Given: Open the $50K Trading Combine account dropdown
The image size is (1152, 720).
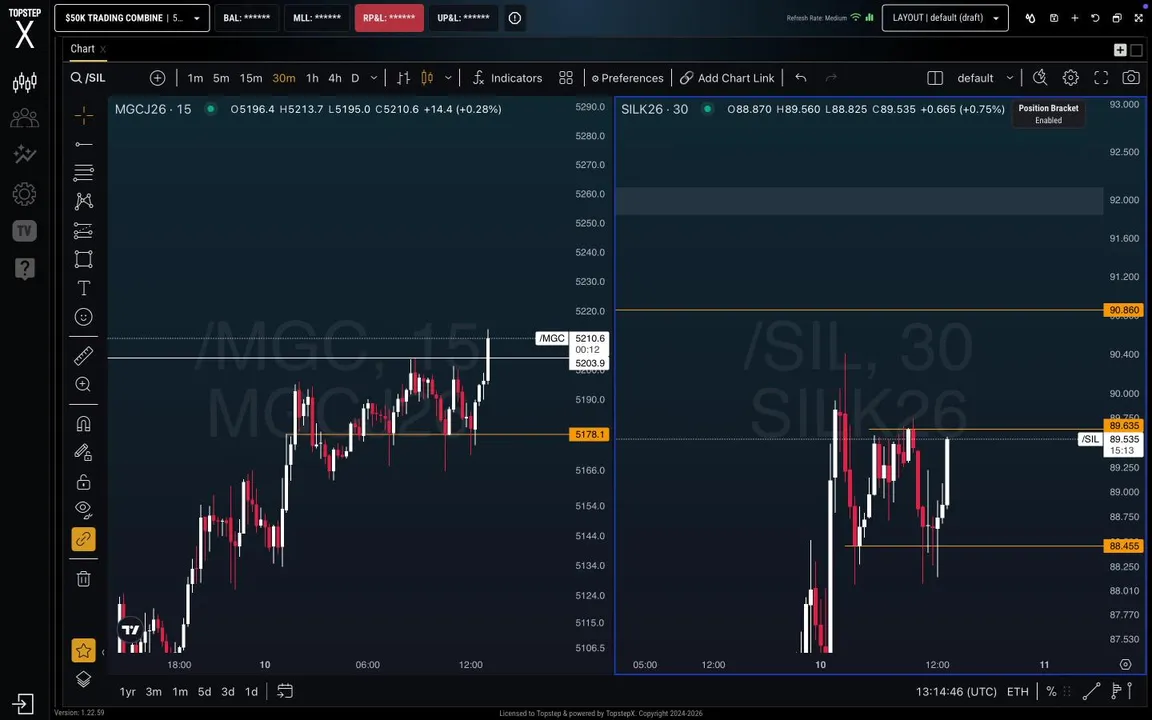Looking at the screenshot, I should (x=132, y=18).
